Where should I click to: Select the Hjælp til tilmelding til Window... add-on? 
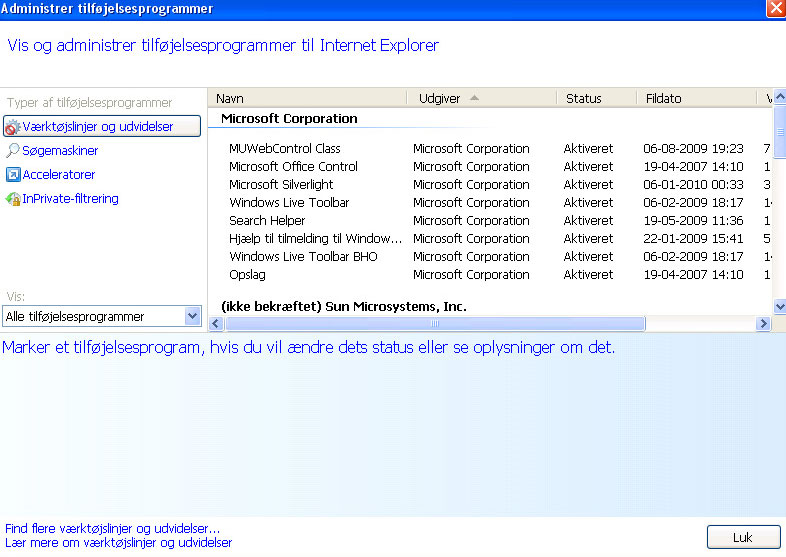tap(315, 239)
